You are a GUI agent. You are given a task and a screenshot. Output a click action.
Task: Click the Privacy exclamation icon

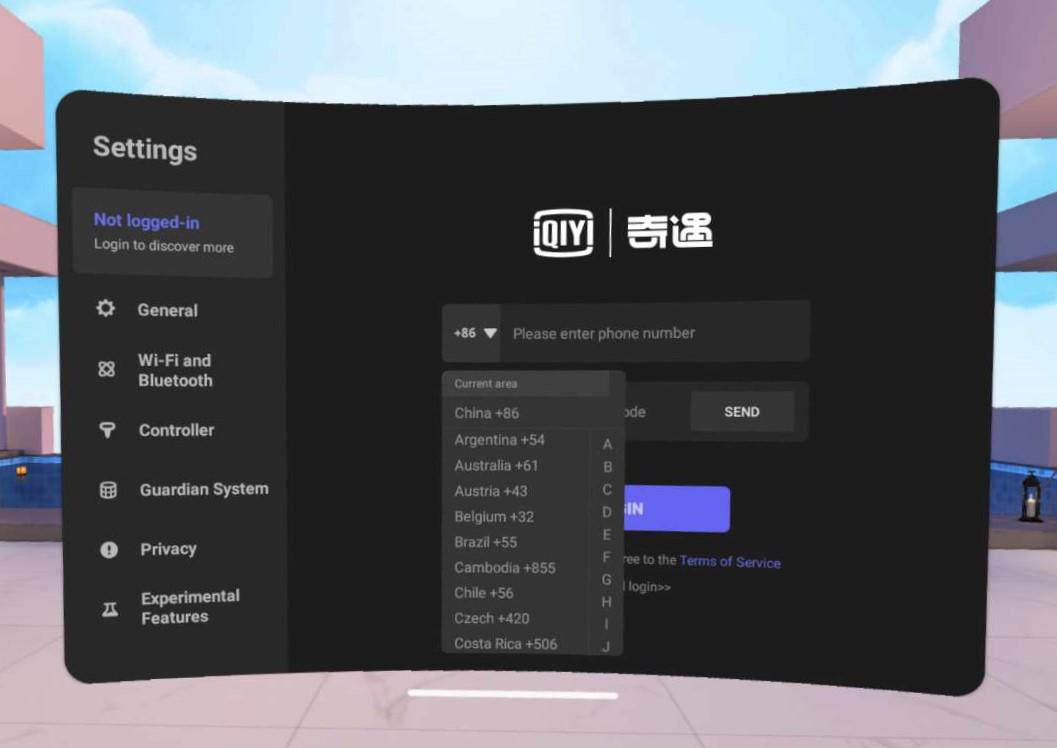tap(109, 550)
